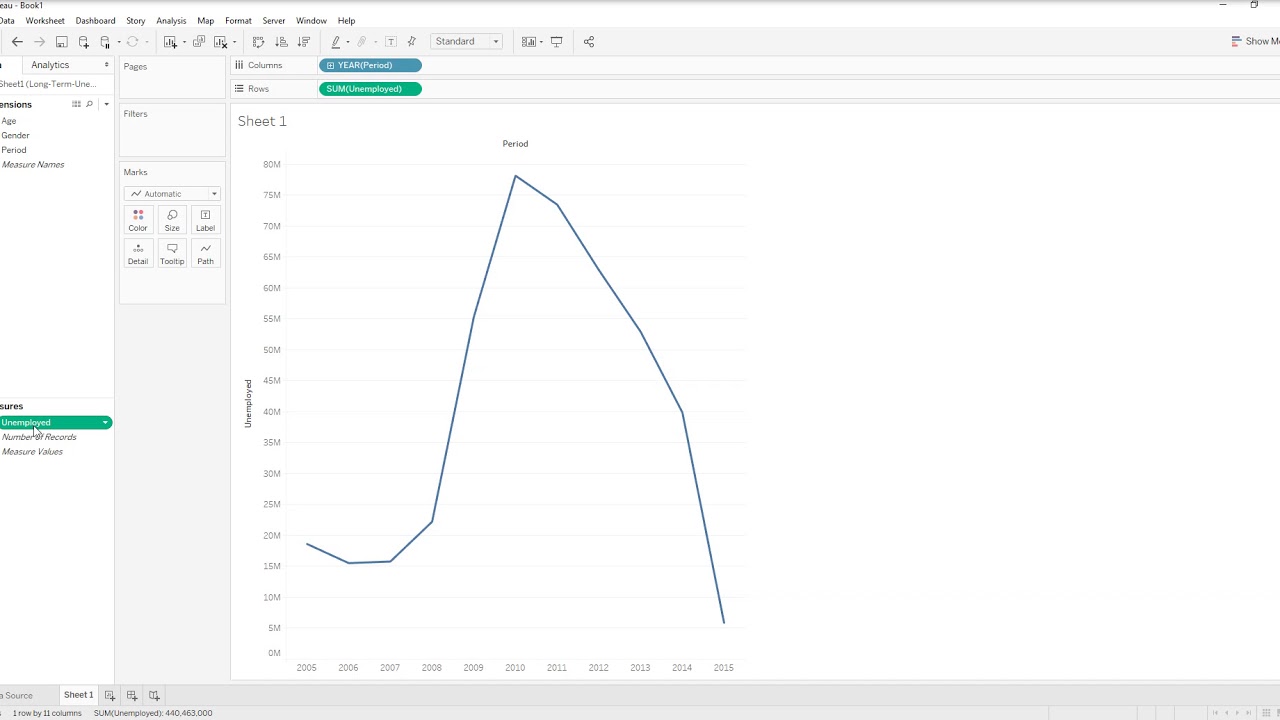Open the Standard fit dropdown
The image size is (1280, 720).
[x=467, y=42]
